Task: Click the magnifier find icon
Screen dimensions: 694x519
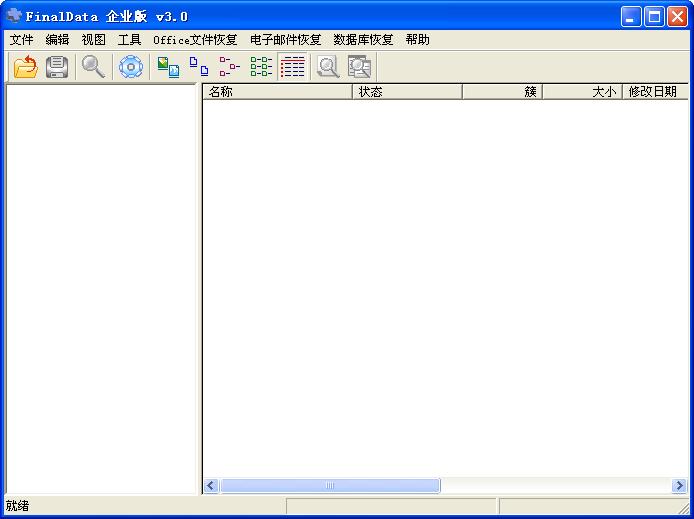Action: tap(93, 67)
